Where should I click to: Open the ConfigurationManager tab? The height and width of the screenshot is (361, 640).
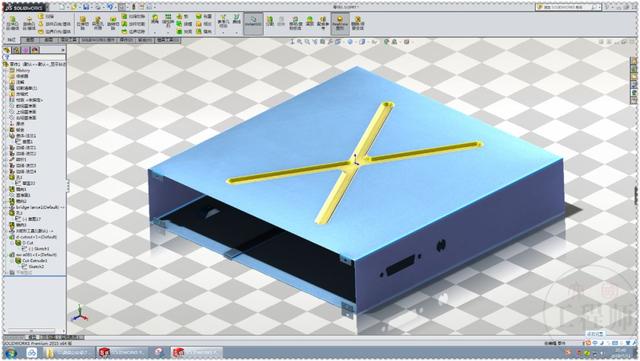click(26, 50)
